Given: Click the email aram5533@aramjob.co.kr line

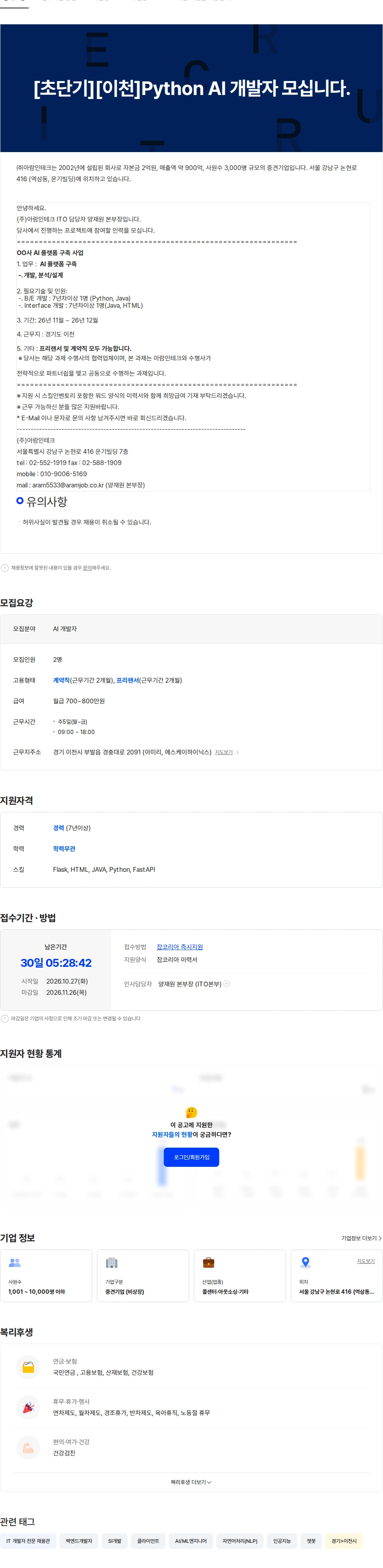Looking at the screenshot, I should click(80, 485).
